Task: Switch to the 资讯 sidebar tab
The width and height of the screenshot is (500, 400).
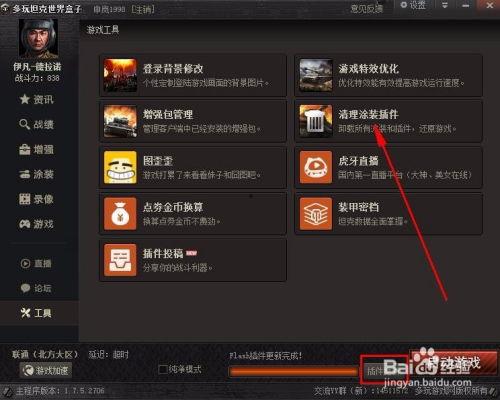Action: point(36,99)
